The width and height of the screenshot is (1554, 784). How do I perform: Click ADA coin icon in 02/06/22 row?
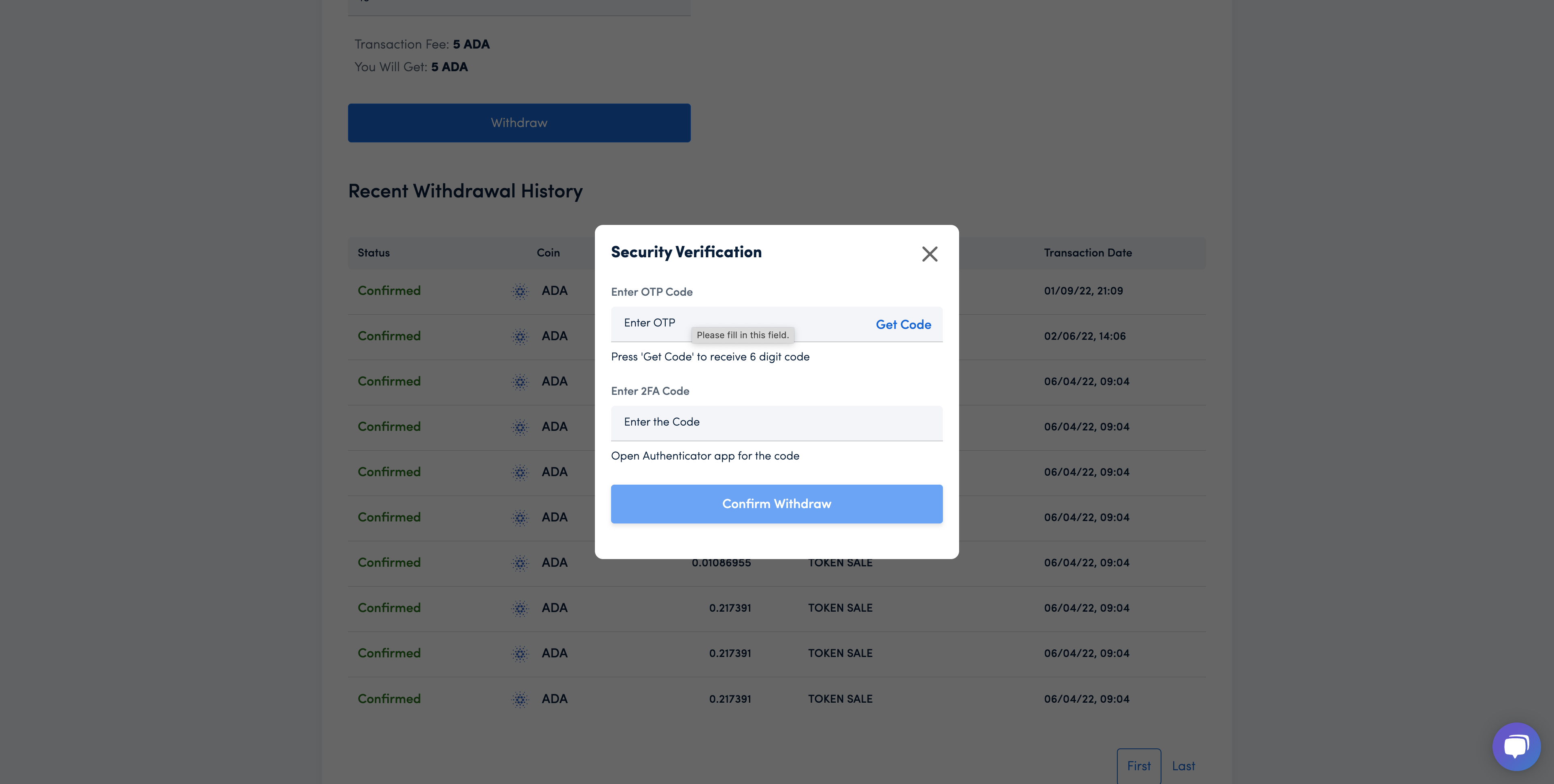519,337
